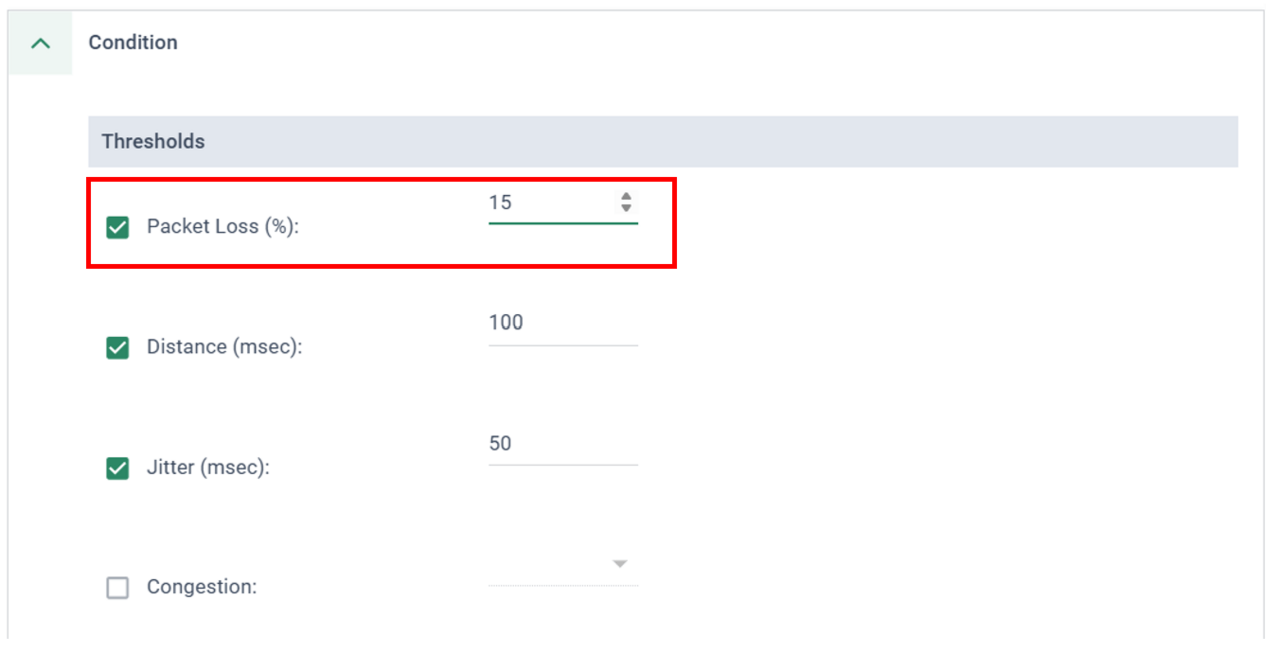Click the Condition section title
This screenshot has height=653, width=1280.
(x=133, y=43)
